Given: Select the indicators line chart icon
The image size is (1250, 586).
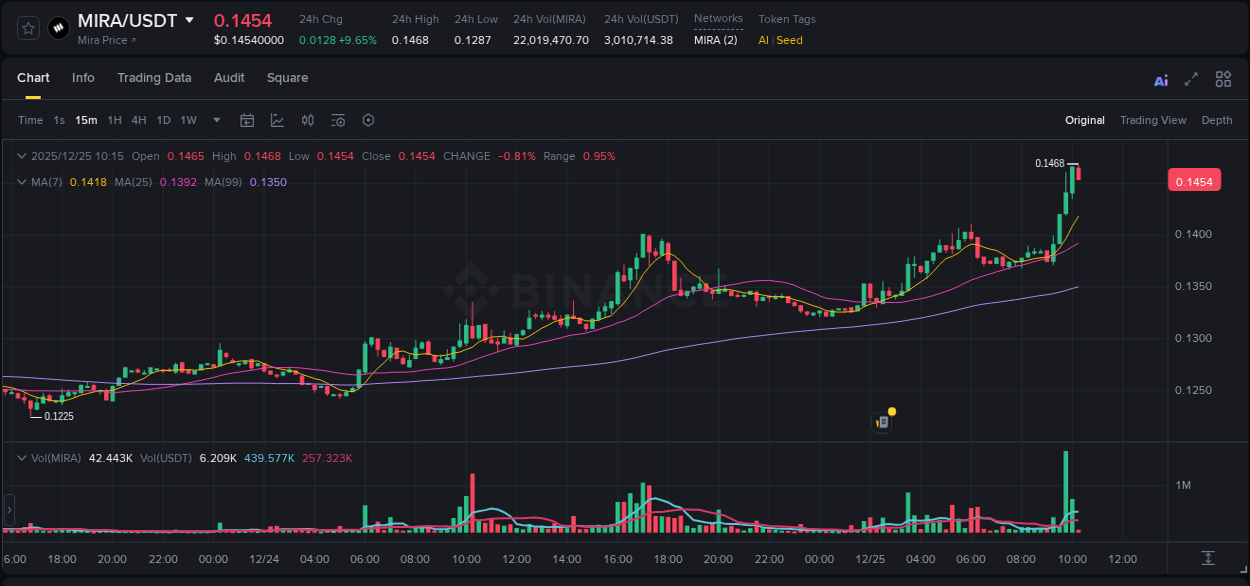Looking at the screenshot, I should tap(277, 120).
